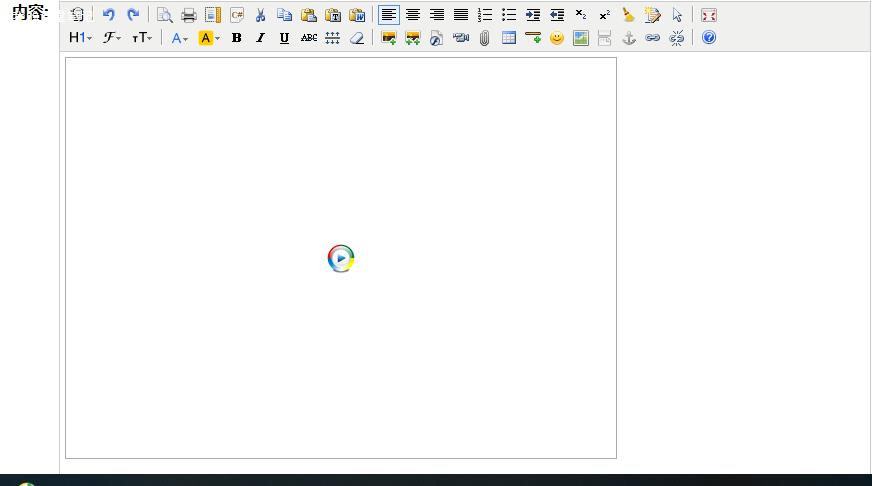Attach a file with paperclip icon
872x486 pixels.
click(x=485, y=38)
